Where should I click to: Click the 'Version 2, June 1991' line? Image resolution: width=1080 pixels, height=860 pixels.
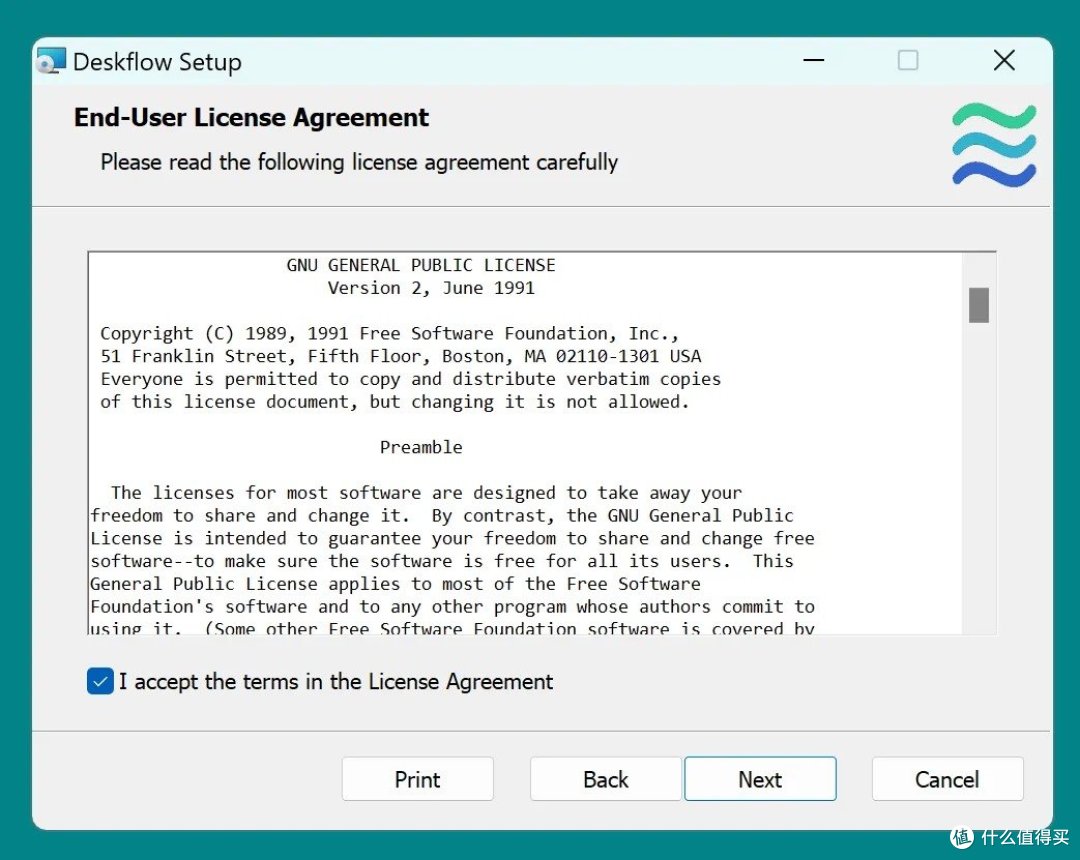[x=431, y=288]
